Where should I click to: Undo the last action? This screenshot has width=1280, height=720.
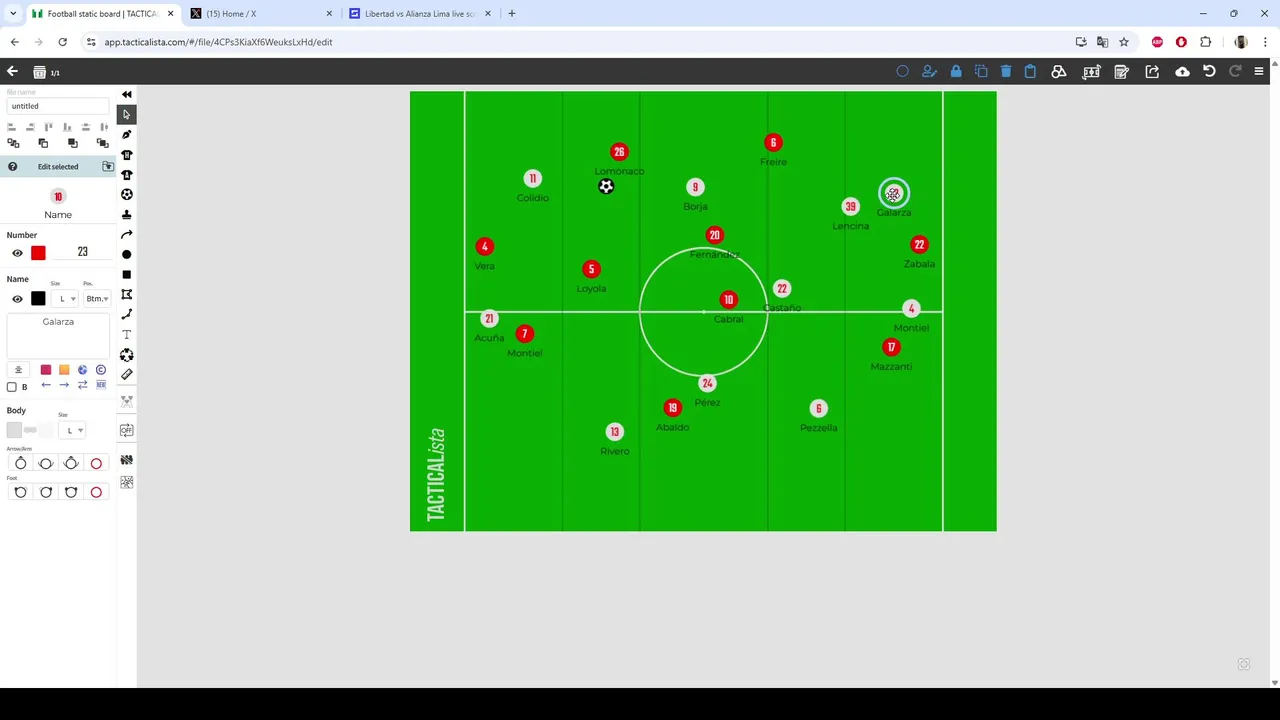[x=1209, y=72]
